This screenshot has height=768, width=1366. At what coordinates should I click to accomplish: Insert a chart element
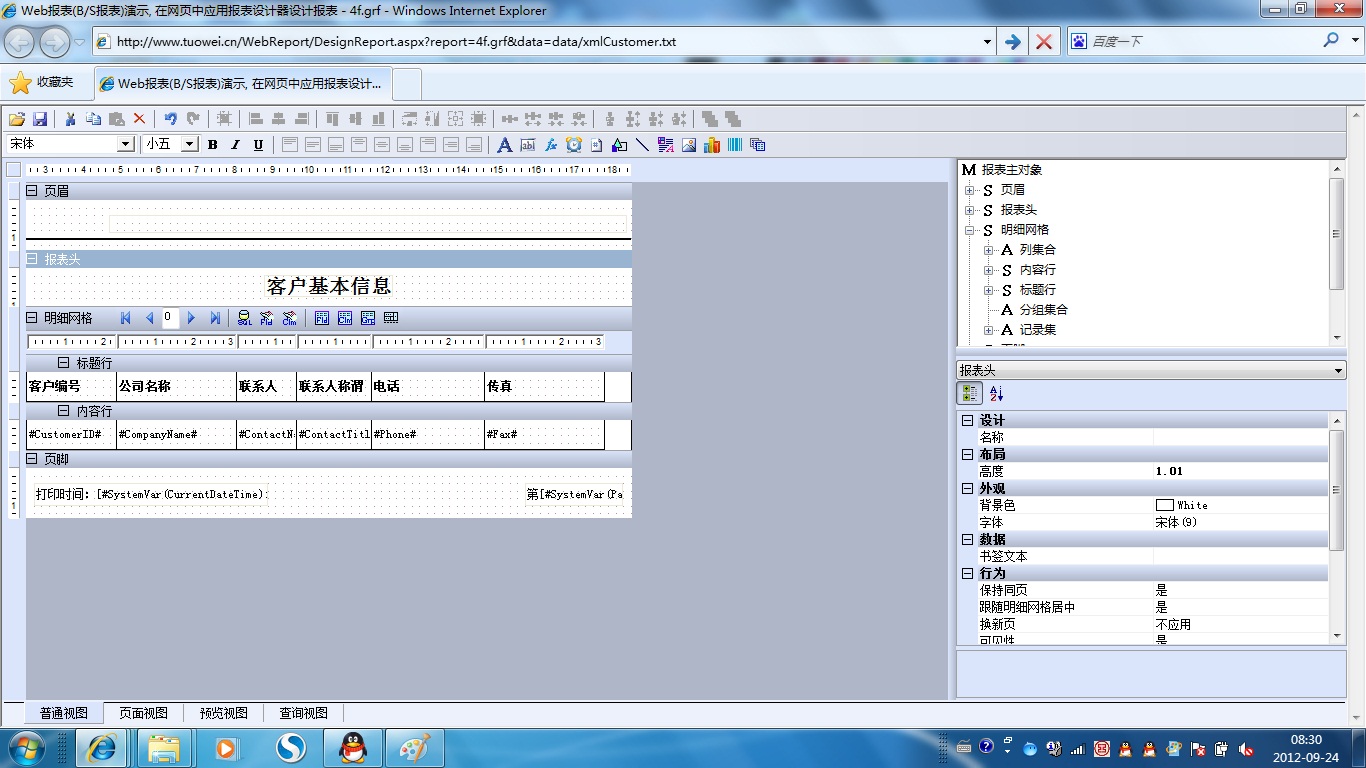(x=712, y=145)
